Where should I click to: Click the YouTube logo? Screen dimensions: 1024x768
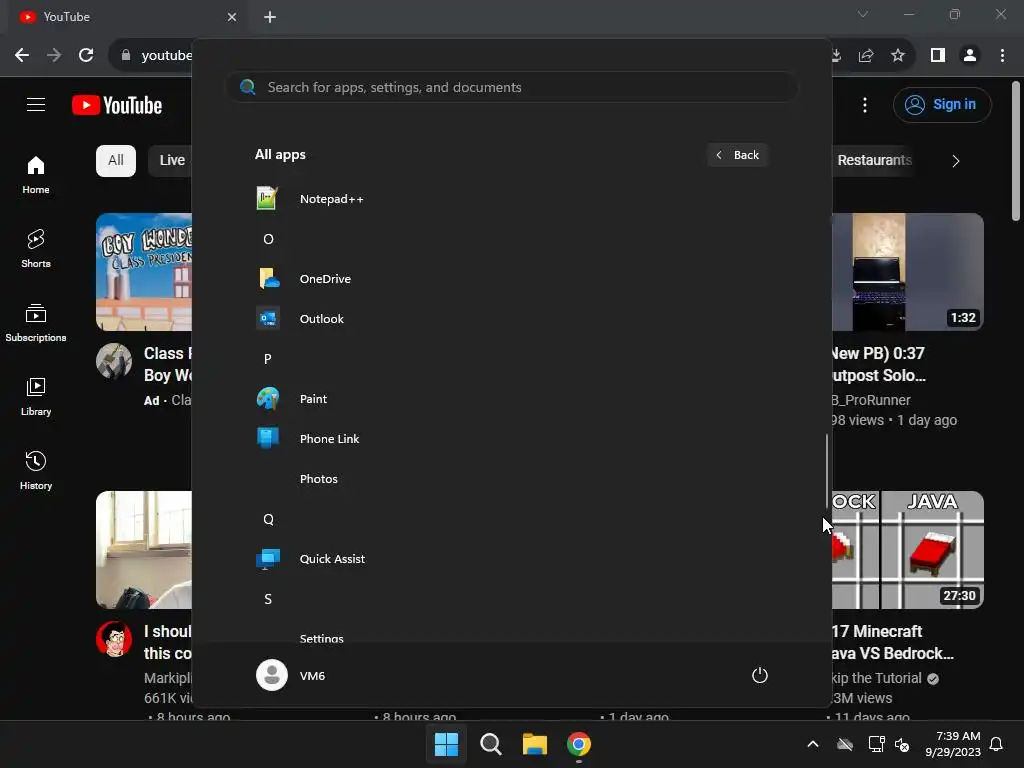117,105
